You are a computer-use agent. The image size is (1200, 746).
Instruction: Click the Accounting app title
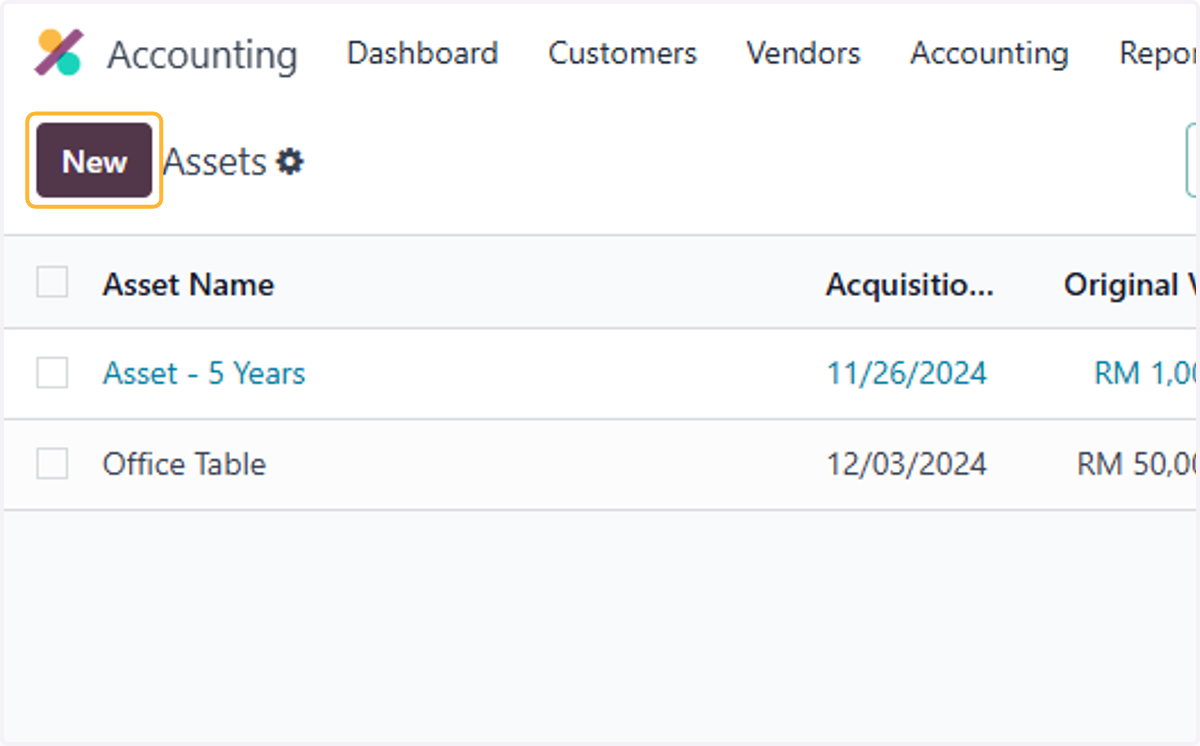click(x=202, y=55)
